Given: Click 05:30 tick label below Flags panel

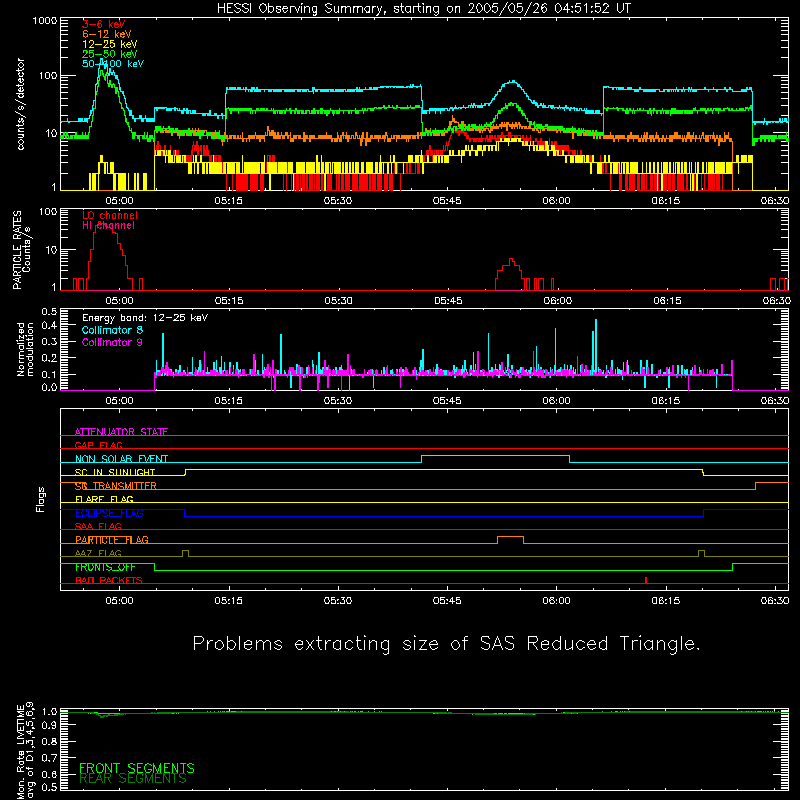Looking at the screenshot, I should [338, 601].
